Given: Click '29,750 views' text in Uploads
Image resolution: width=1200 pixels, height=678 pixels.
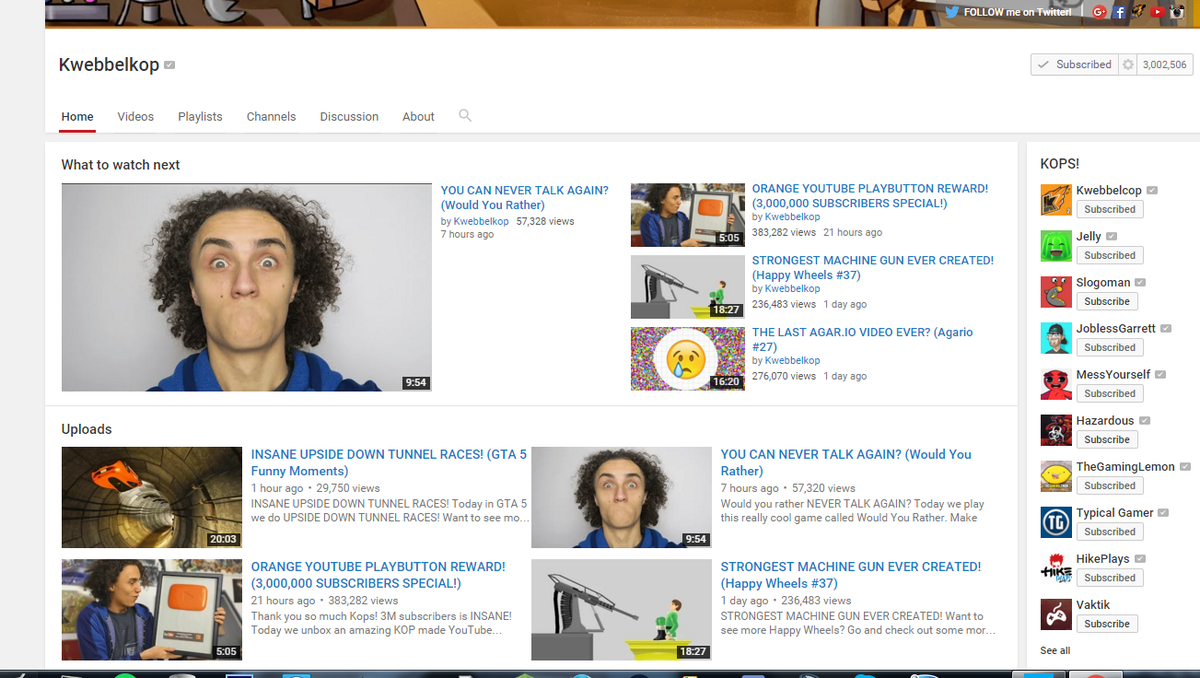Looking at the screenshot, I should (348, 488).
